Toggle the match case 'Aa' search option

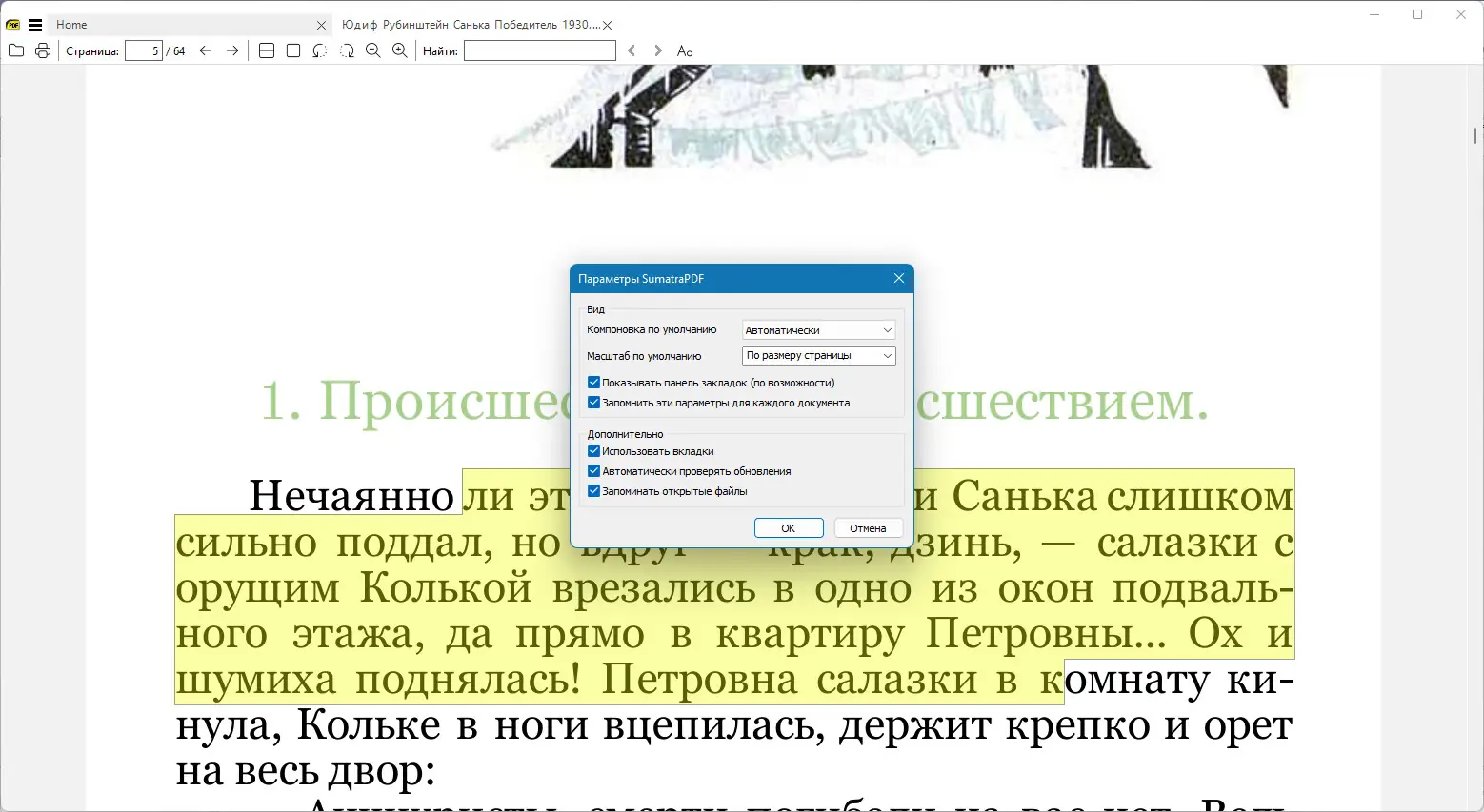685,50
